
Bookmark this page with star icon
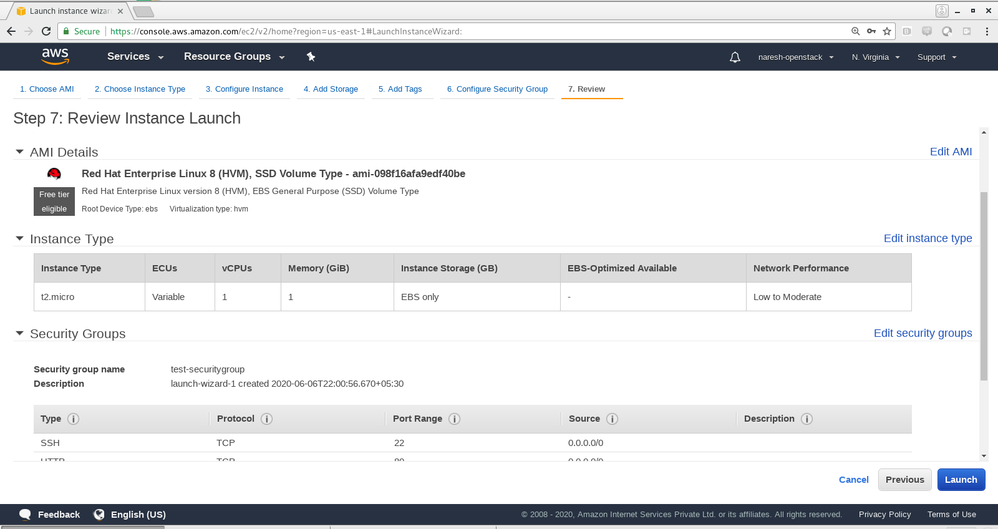click(x=886, y=31)
